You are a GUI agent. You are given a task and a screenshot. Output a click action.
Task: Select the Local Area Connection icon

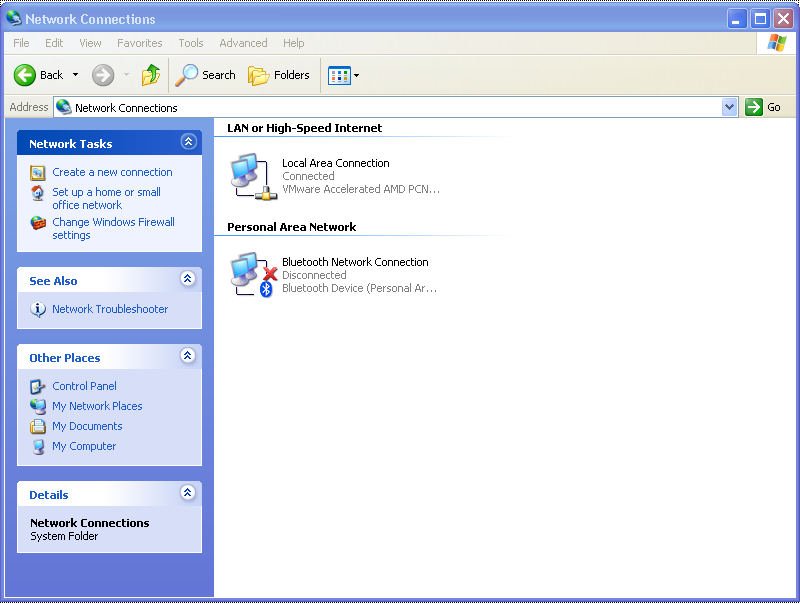[250, 176]
